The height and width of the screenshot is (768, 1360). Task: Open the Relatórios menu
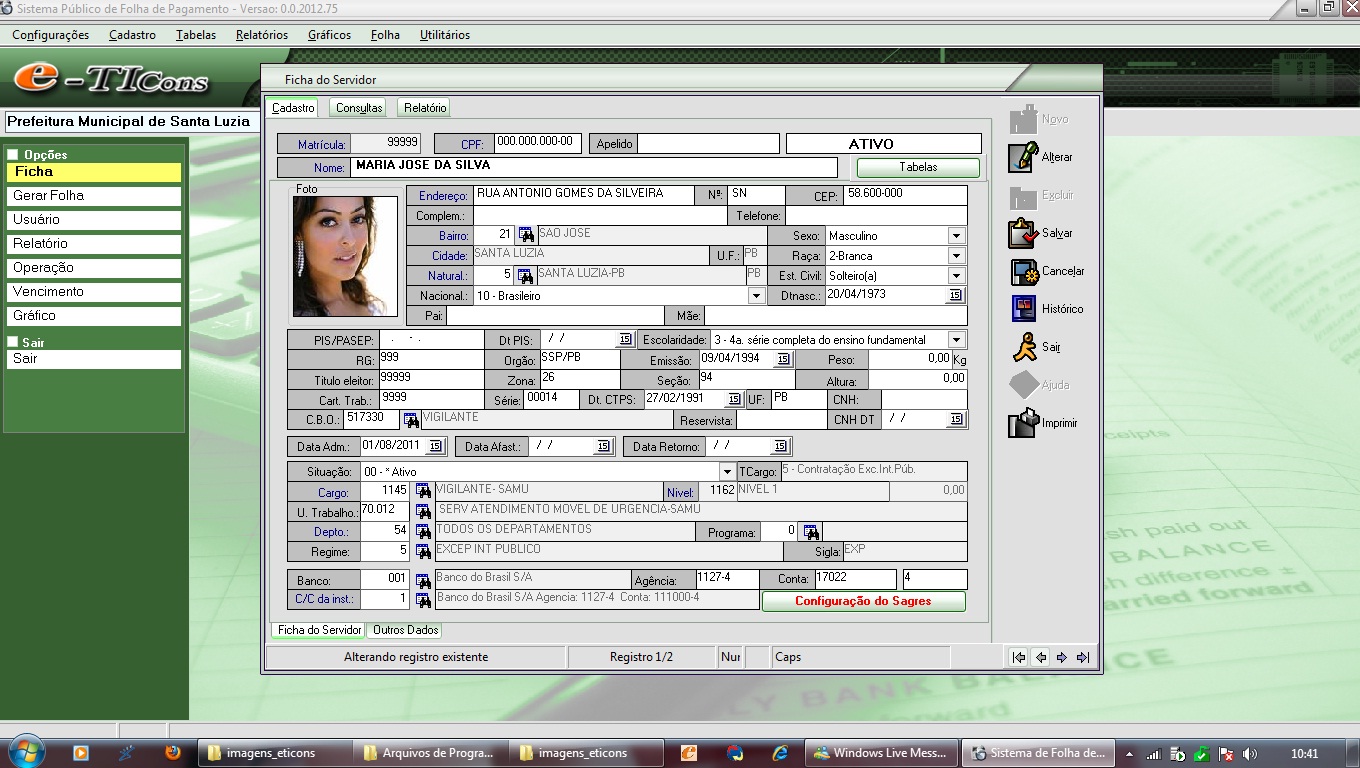pyautogui.click(x=262, y=35)
